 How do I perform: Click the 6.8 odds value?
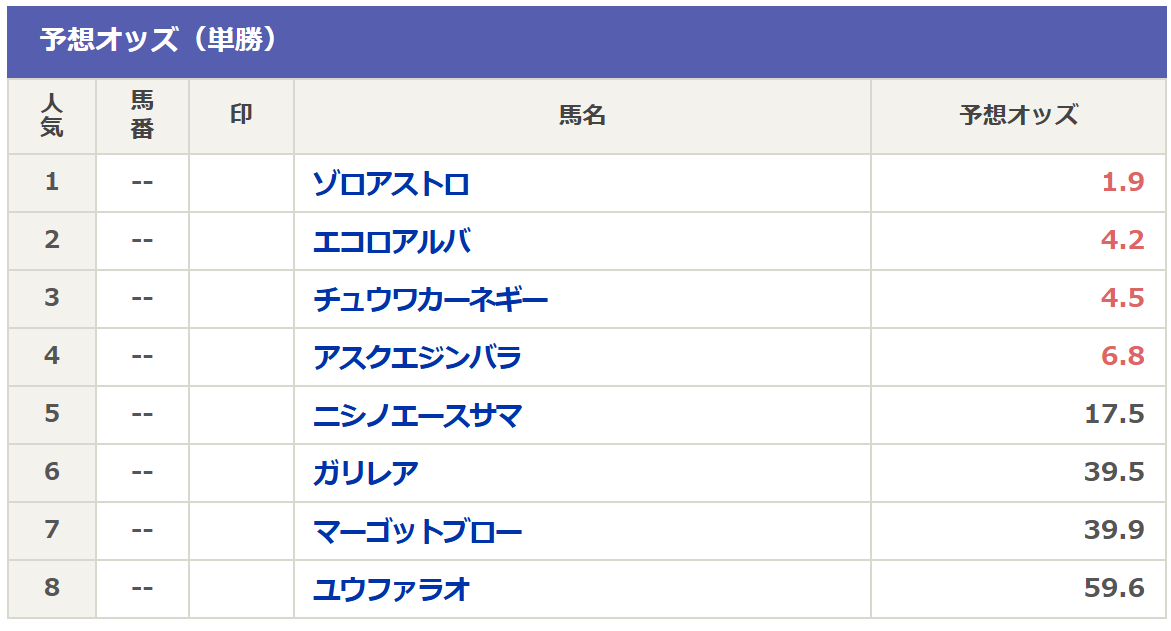coord(1122,358)
